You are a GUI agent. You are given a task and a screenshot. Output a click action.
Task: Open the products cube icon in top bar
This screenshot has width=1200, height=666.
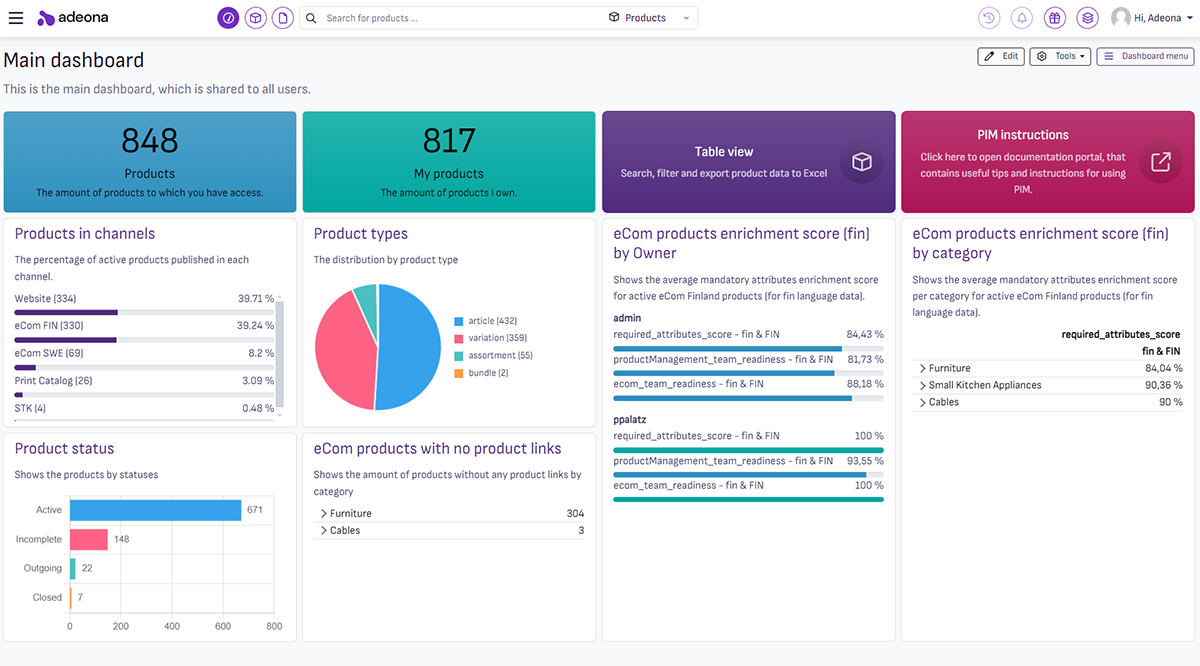tap(256, 18)
